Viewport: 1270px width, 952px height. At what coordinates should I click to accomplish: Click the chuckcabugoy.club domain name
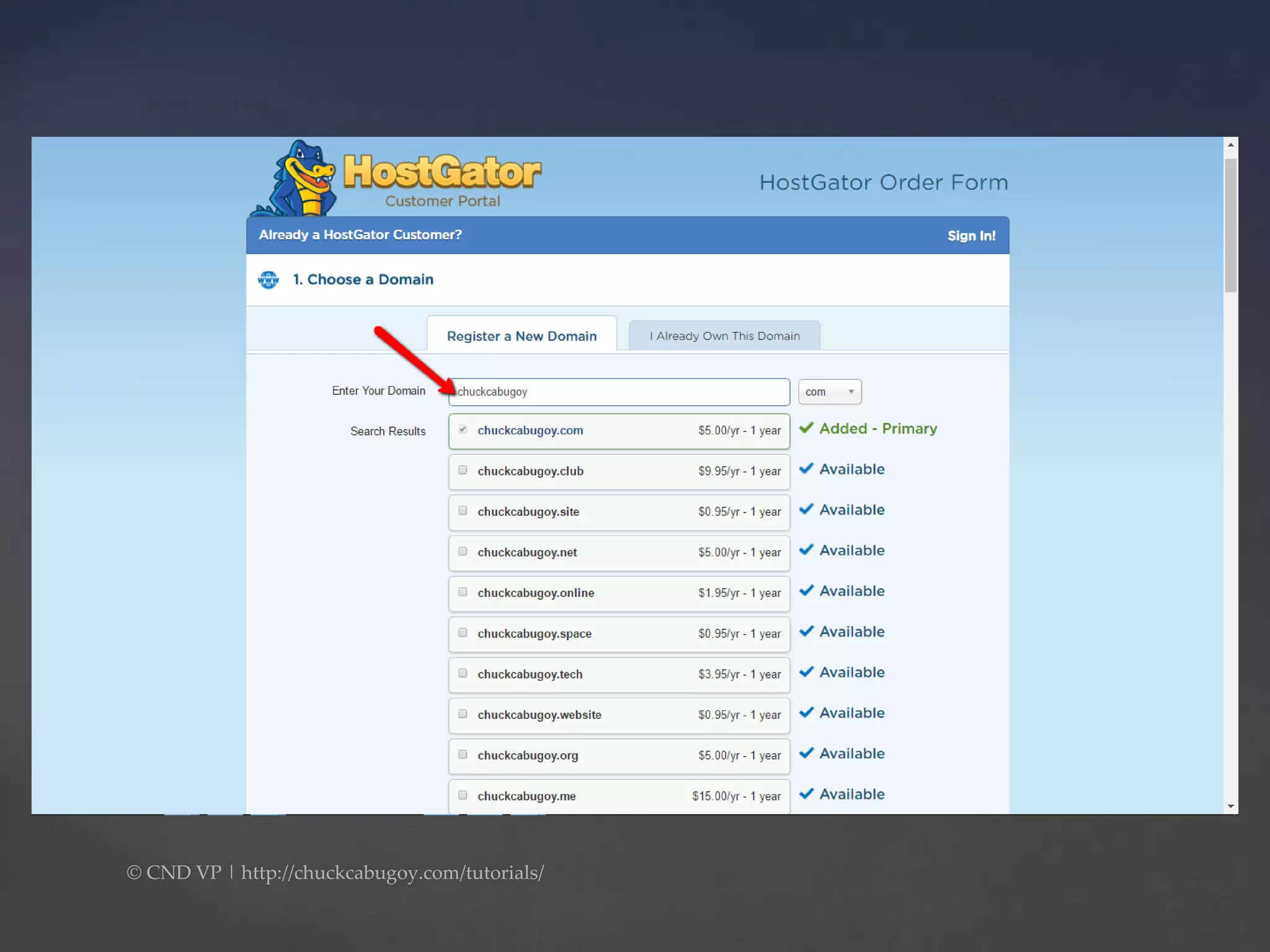(530, 471)
